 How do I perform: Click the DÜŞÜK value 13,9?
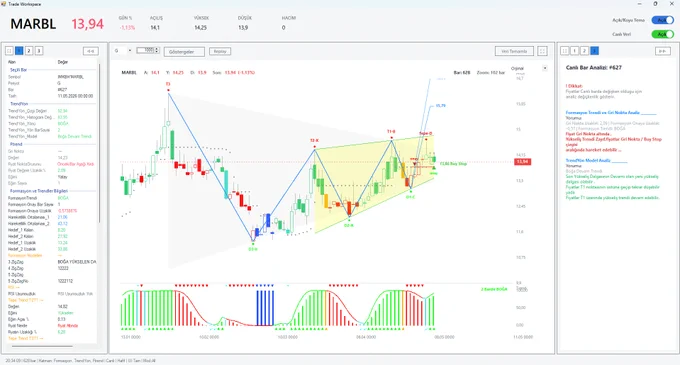pos(243,28)
